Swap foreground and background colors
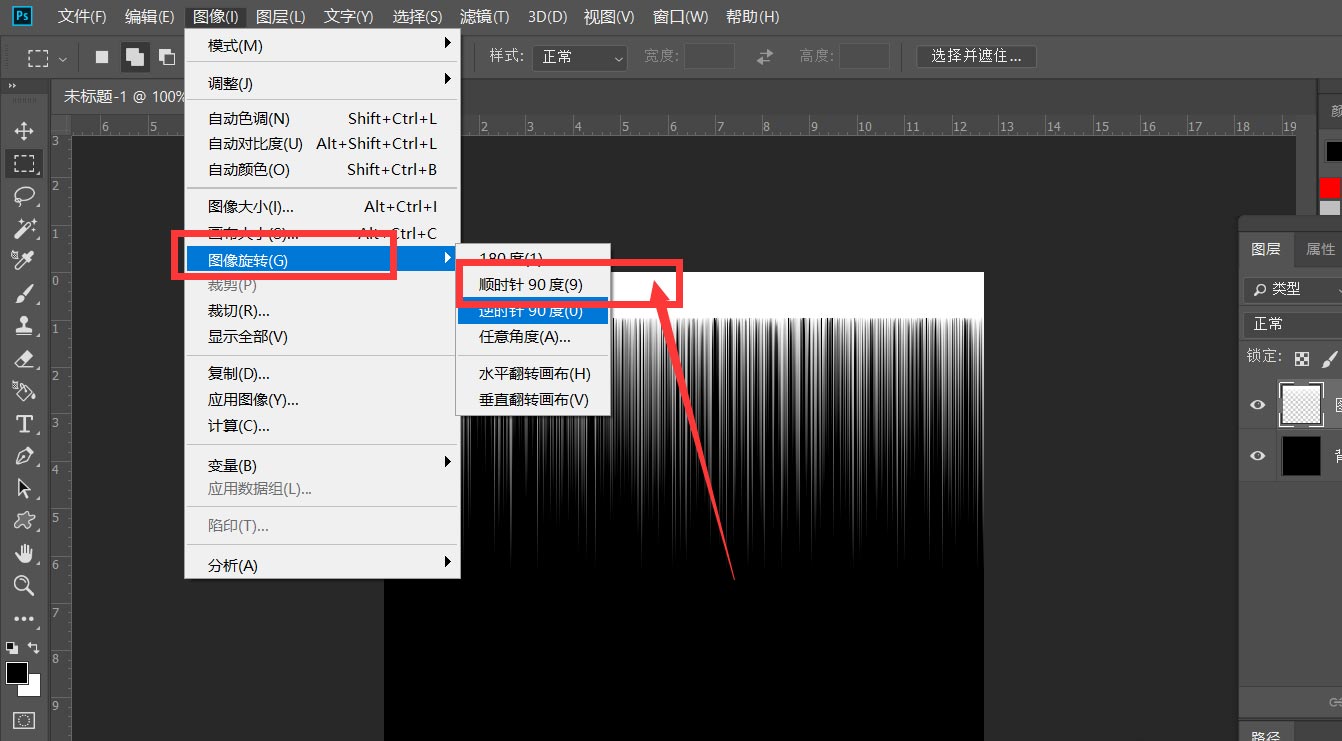 (x=34, y=647)
